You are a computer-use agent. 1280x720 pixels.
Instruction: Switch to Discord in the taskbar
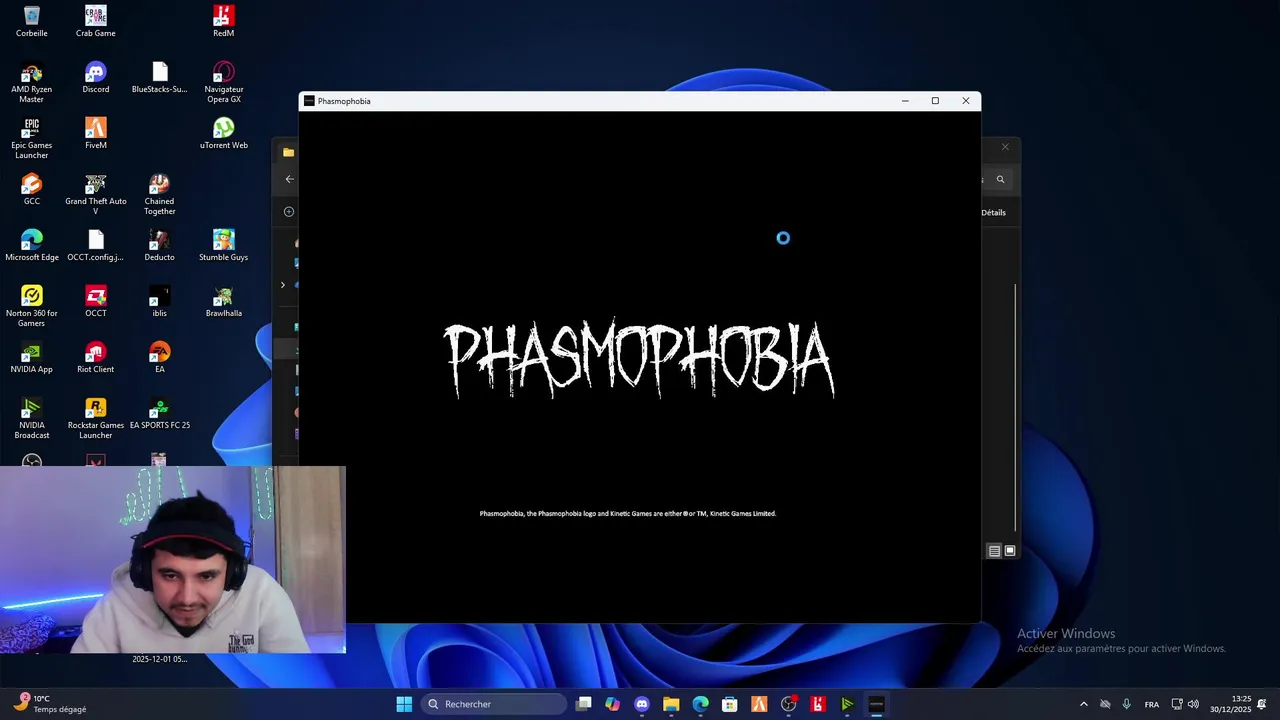642,704
